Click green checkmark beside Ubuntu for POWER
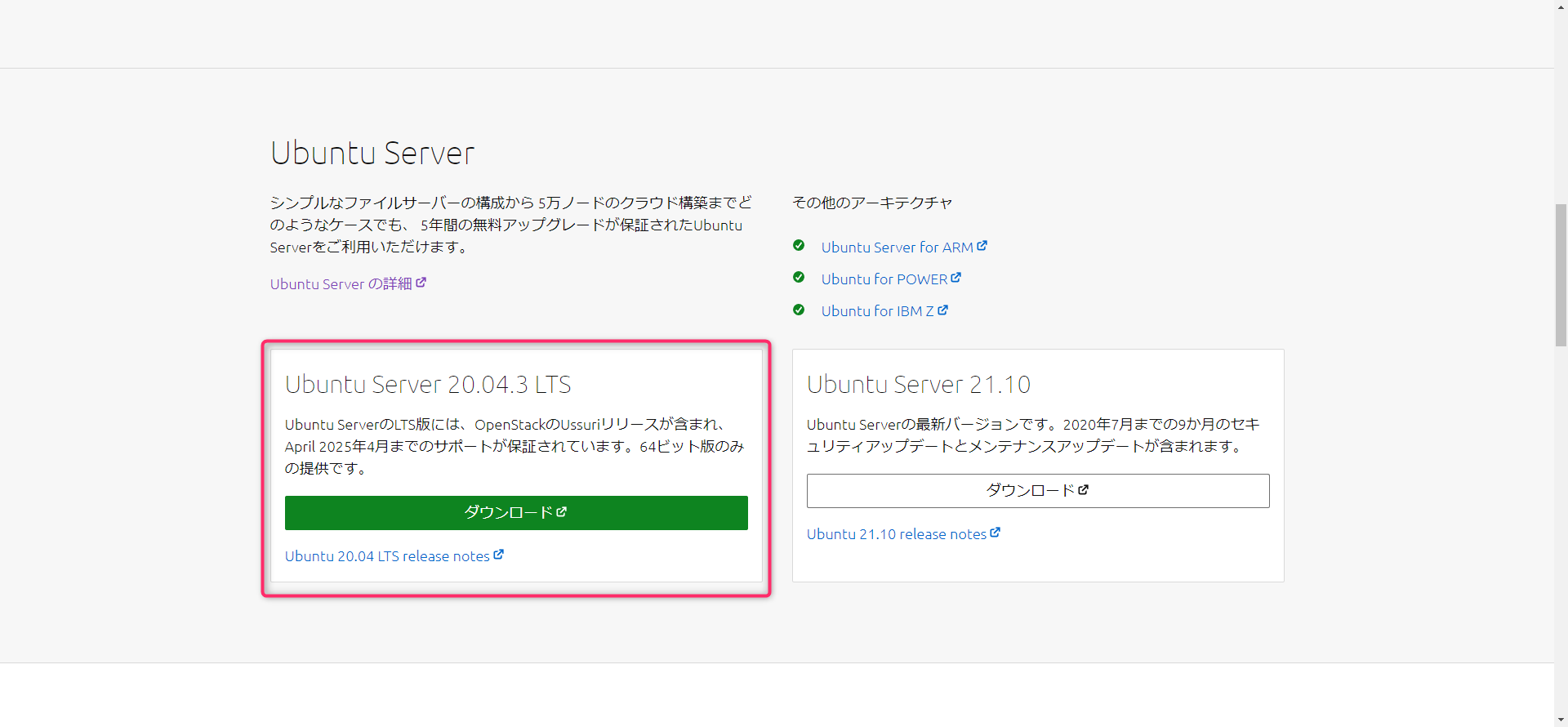 pyautogui.click(x=799, y=278)
